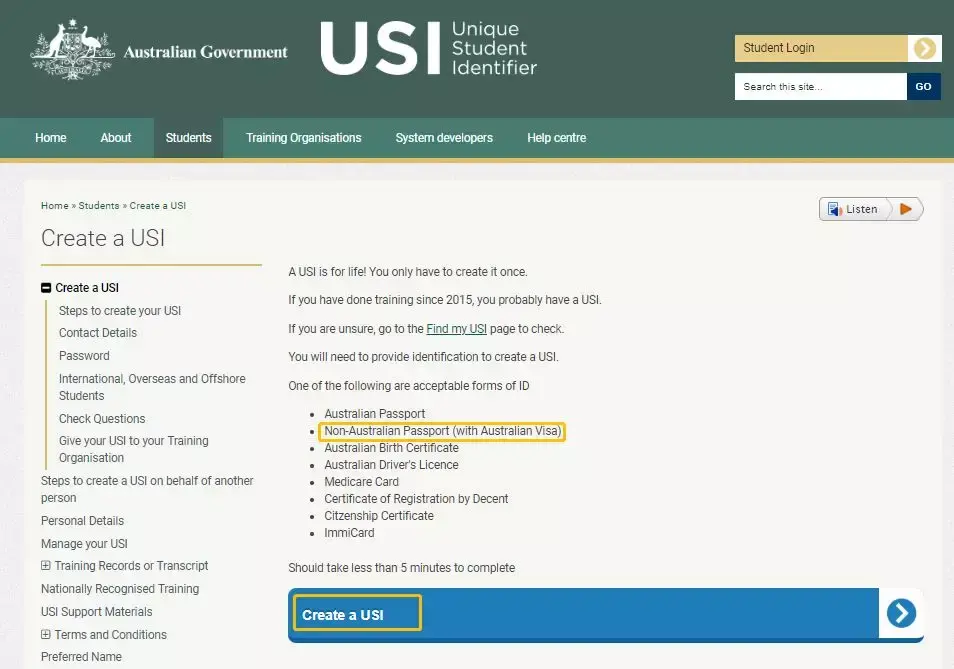Select the Students navigation tab

189,138
